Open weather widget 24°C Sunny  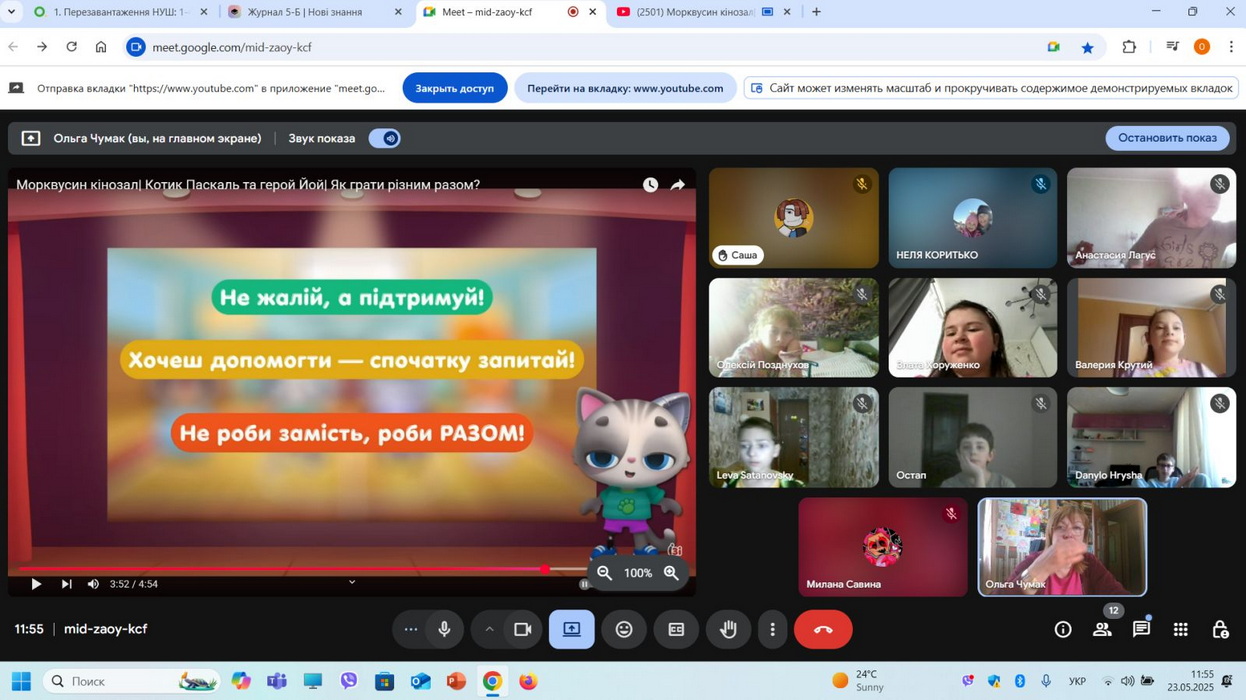(x=858, y=681)
